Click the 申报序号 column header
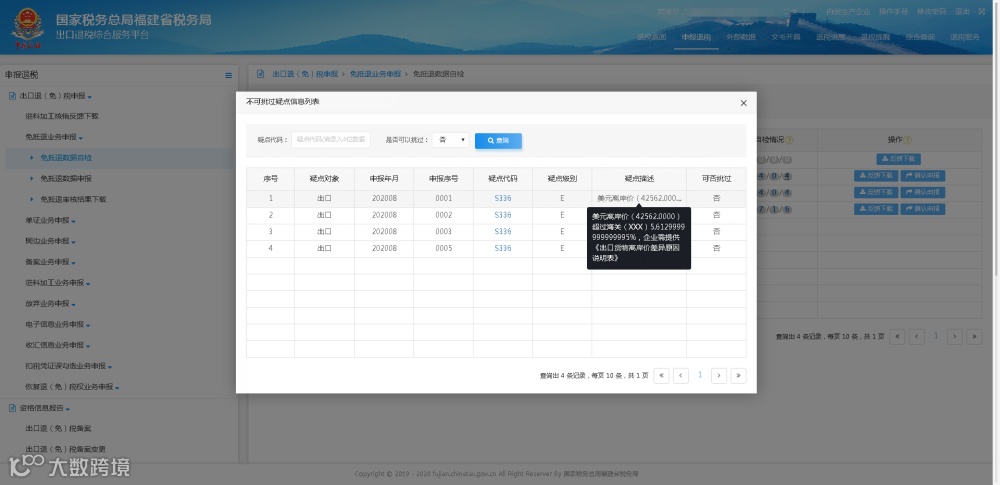Image resolution: width=1000 pixels, height=485 pixels. [x=443, y=179]
